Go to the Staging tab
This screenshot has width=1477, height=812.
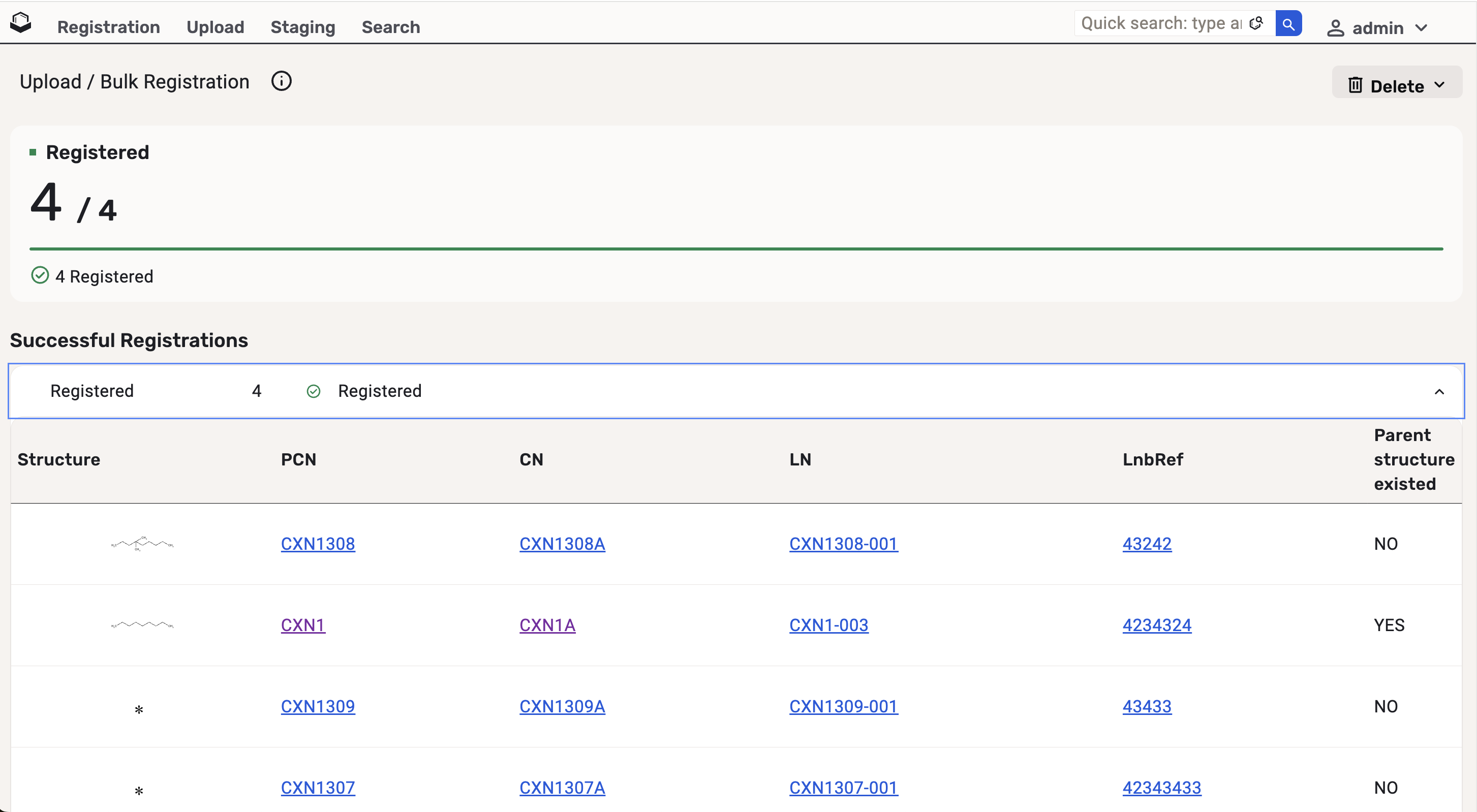point(303,27)
